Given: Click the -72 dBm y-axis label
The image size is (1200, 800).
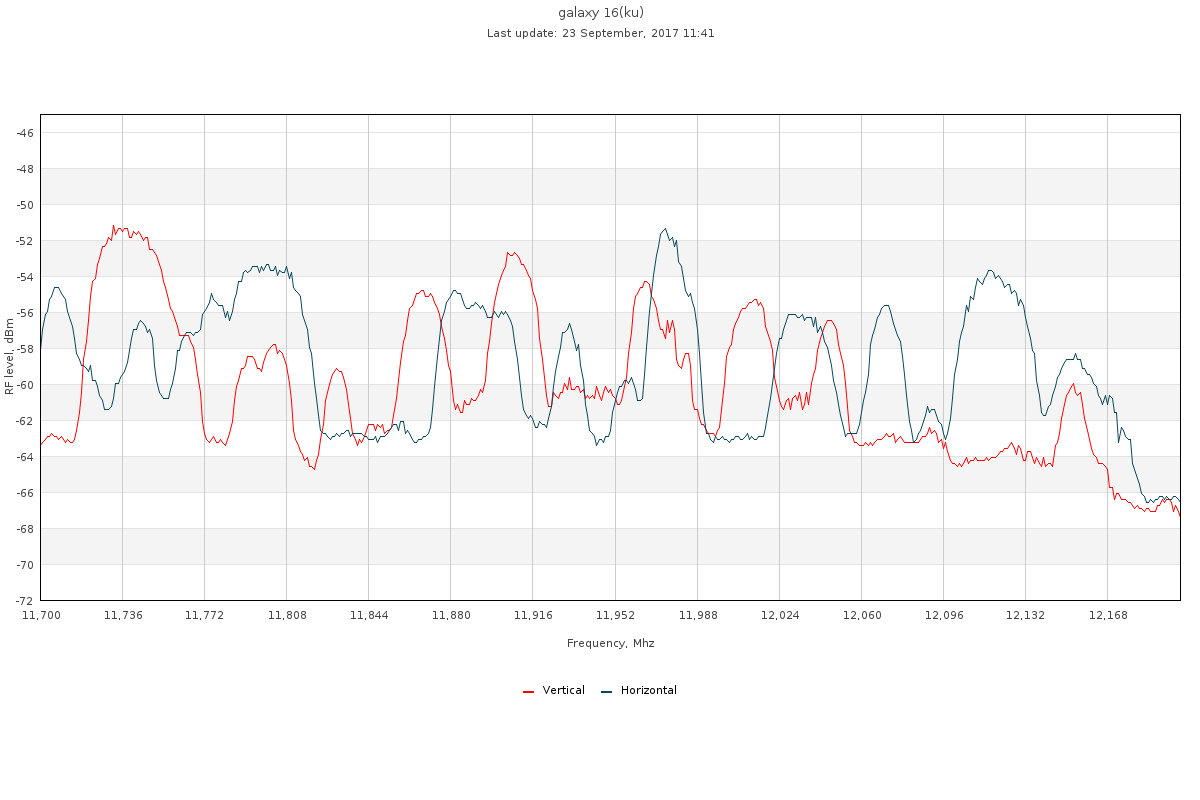Looking at the screenshot, I should pos(24,601).
